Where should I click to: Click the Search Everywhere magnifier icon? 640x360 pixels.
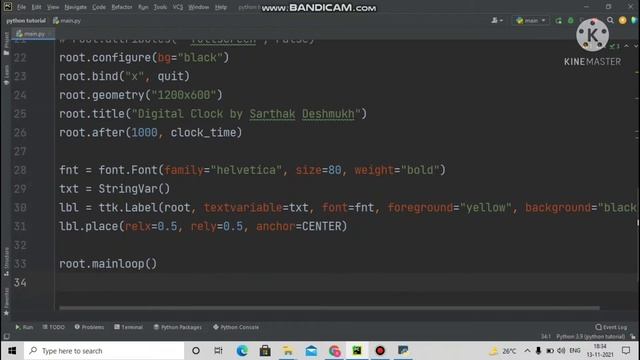pyautogui.click(x=610, y=20)
